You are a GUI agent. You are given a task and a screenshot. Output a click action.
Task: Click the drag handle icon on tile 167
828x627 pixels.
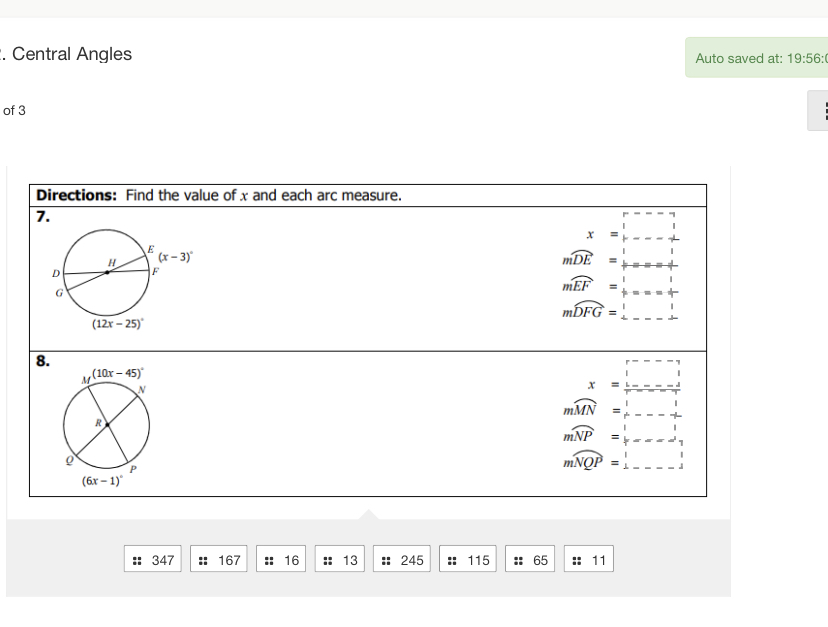(x=203, y=560)
